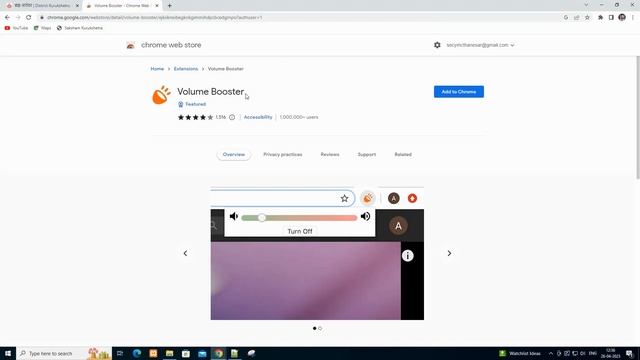Click the extension preview screenshot
This screenshot has height=360, width=640.
[x=317, y=253]
